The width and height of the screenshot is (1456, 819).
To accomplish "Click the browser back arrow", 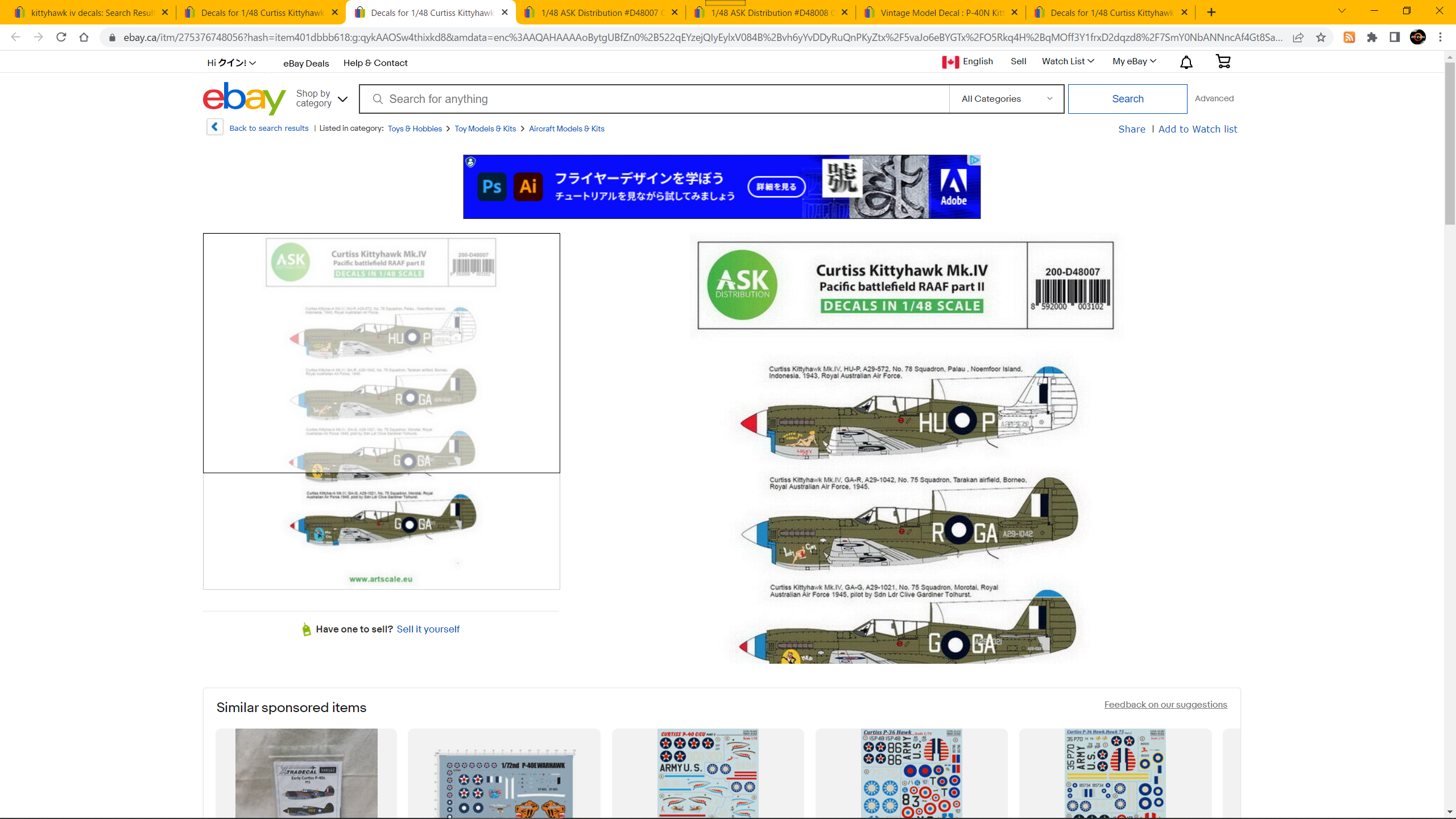I will [15, 38].
